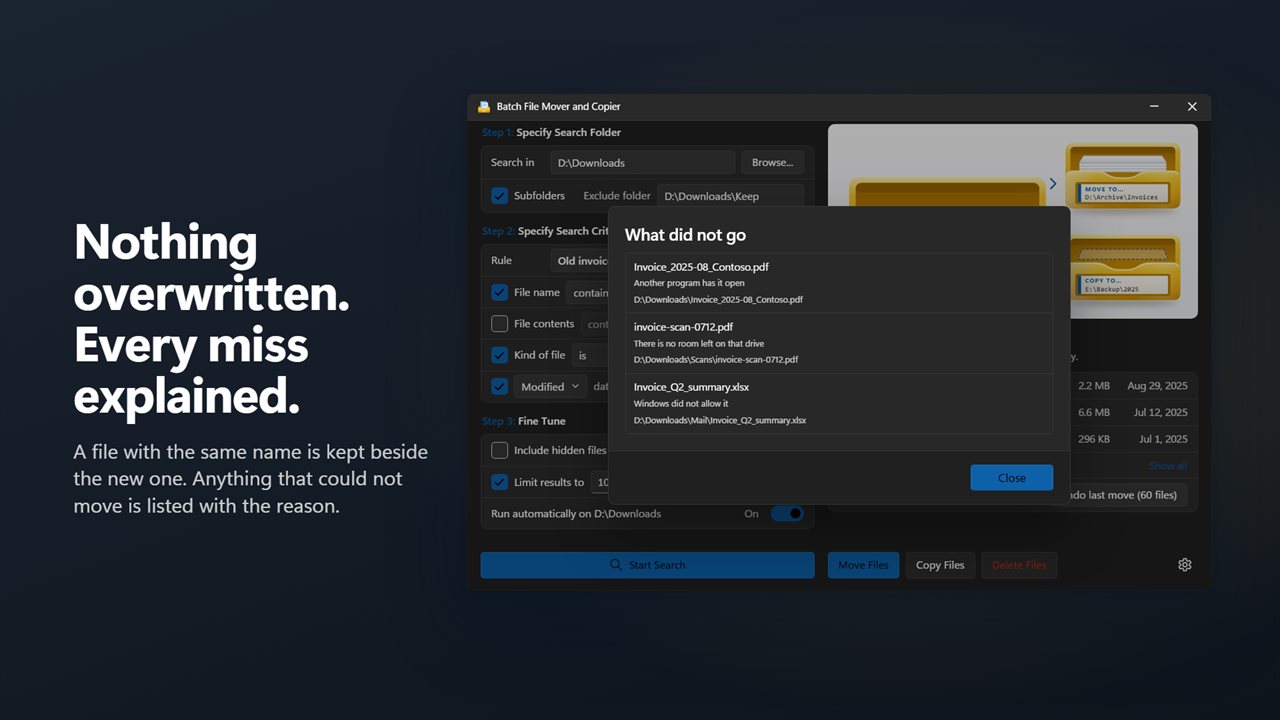Click the search magnifier on Start Search

pos(616,565)
